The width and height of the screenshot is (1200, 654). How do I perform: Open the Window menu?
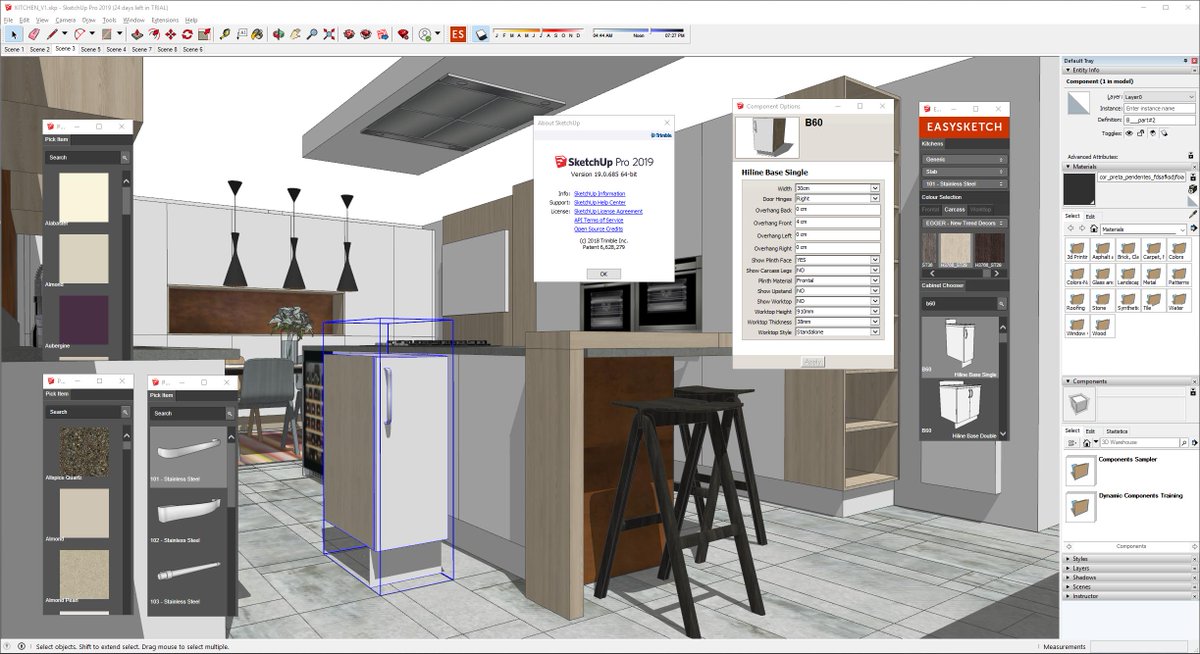(x=133, y=20)
